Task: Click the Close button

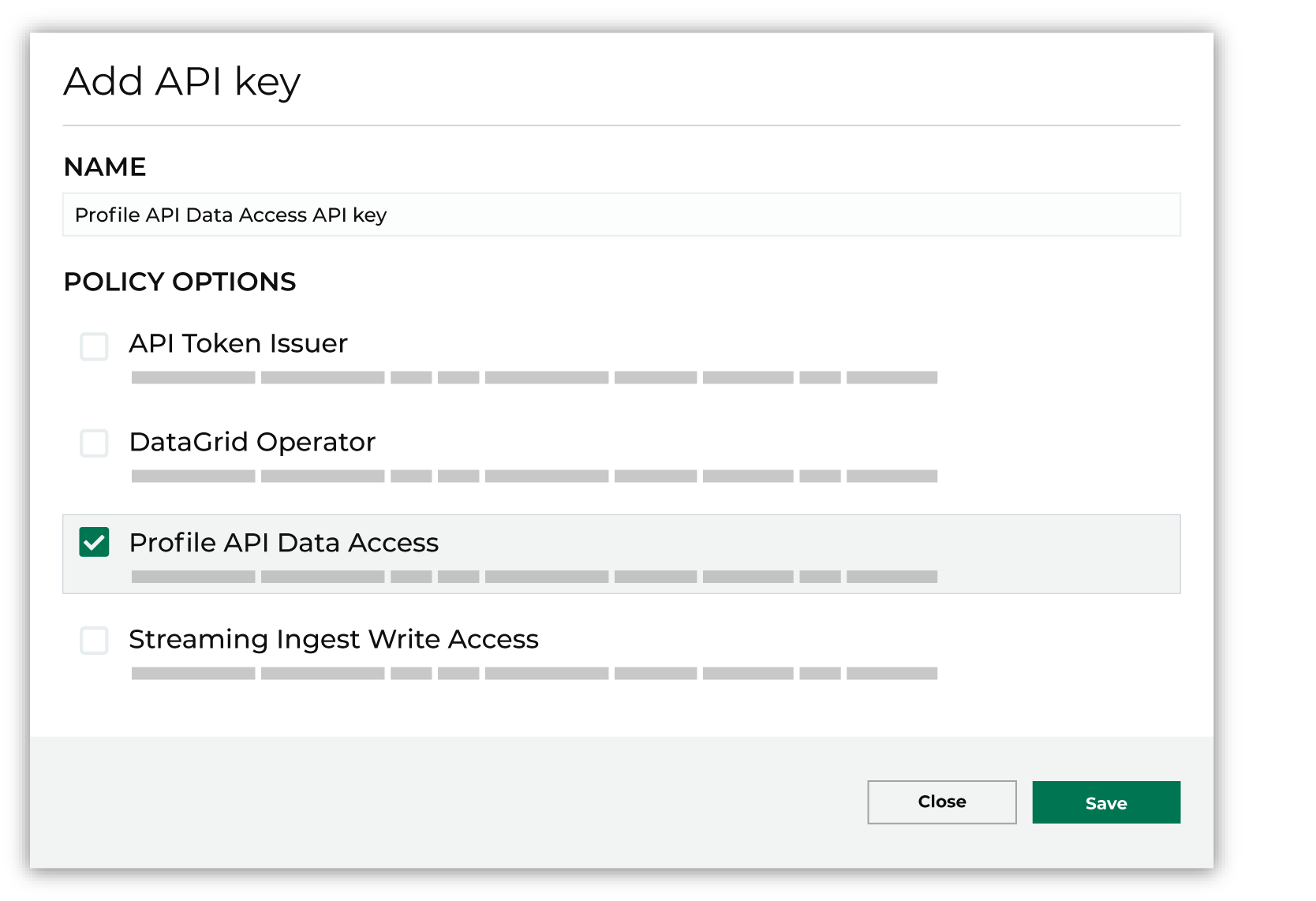Action: (942, 802)
